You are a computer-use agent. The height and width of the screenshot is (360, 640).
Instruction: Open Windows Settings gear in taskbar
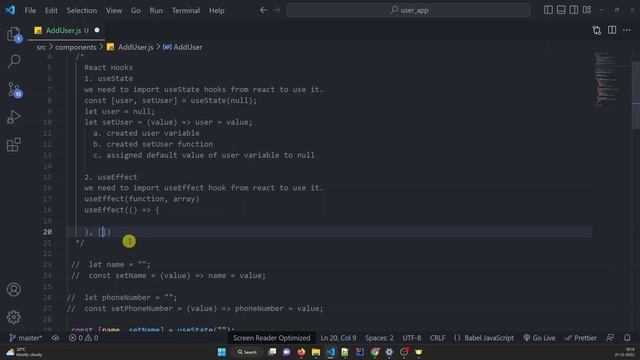click(x=389, y=352)
